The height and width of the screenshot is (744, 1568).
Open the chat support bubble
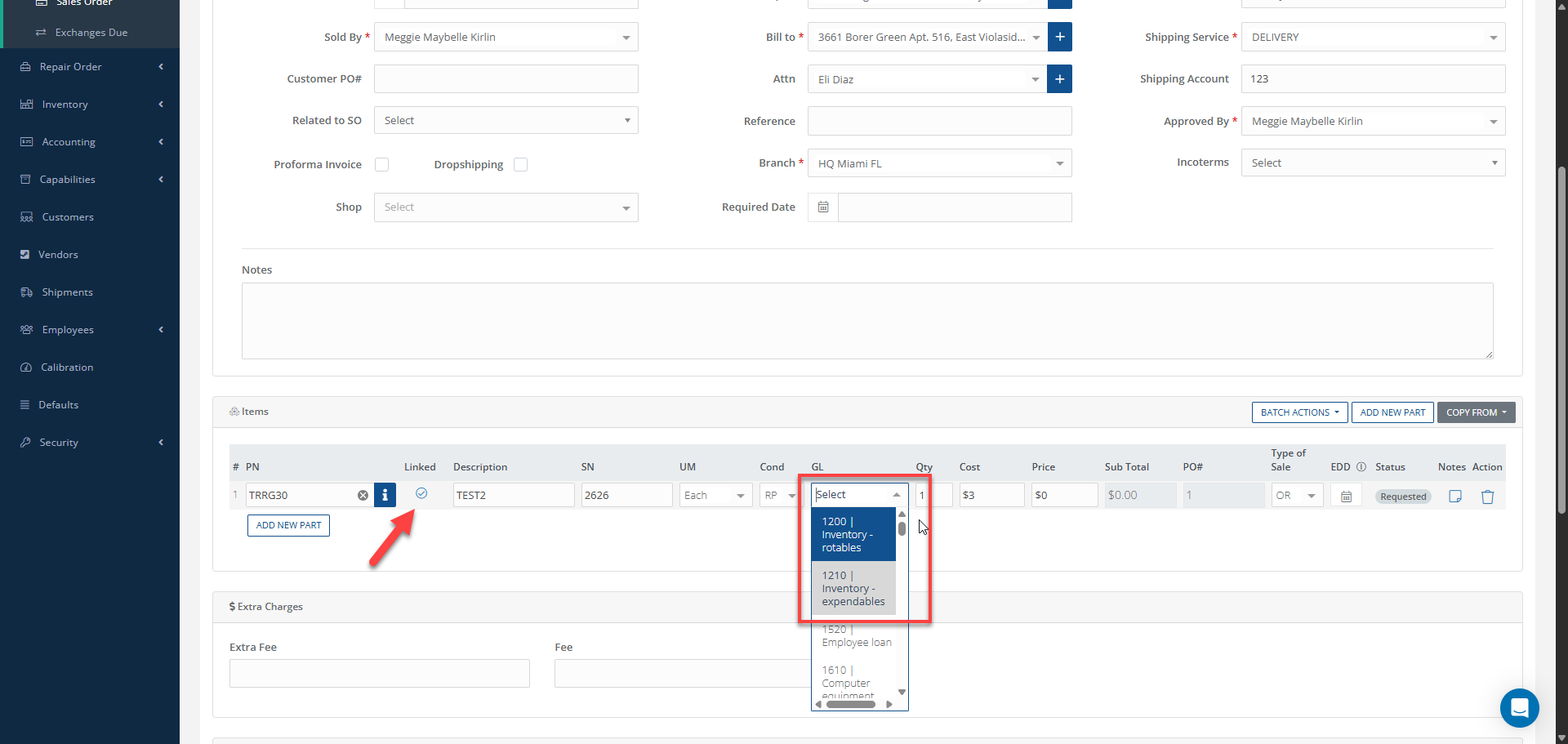coord(1519,707)
